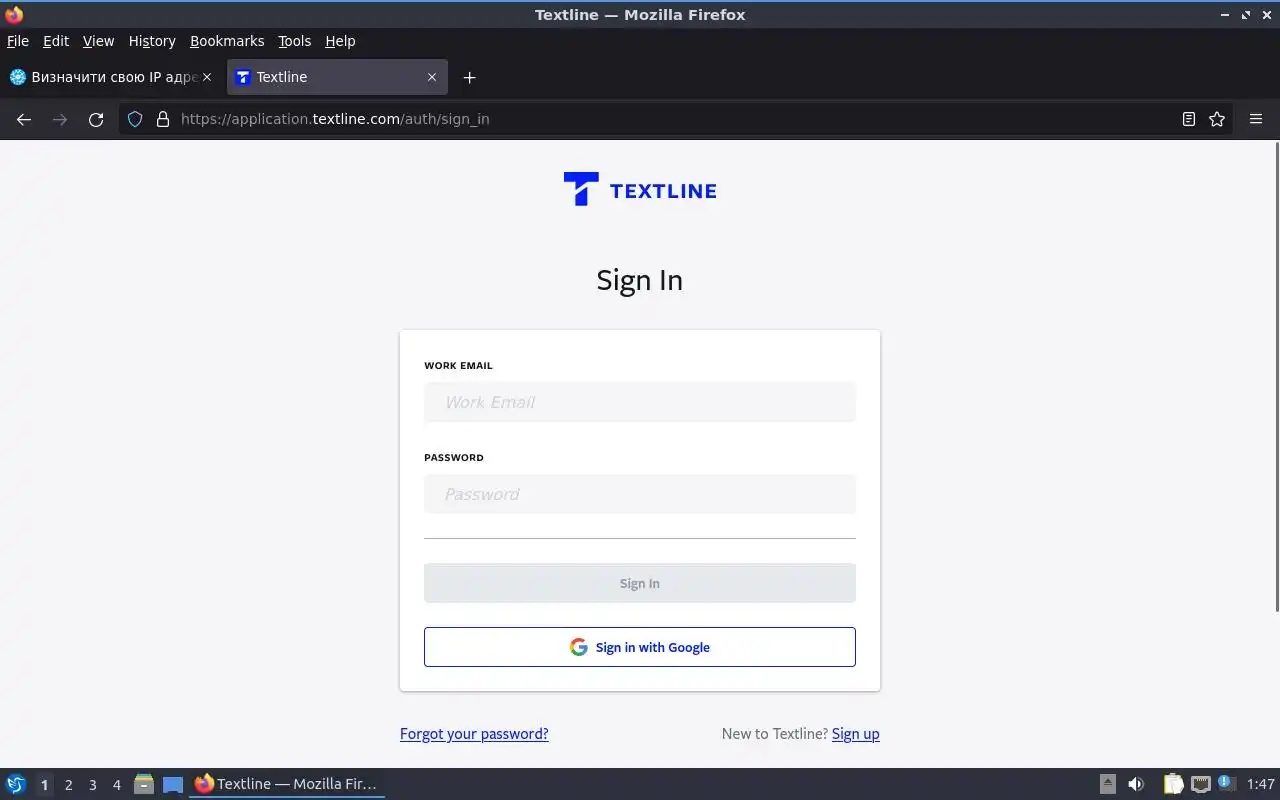Open the clipboard icon in system tray
The image size is (1280, 800).
coord(1173,784)
